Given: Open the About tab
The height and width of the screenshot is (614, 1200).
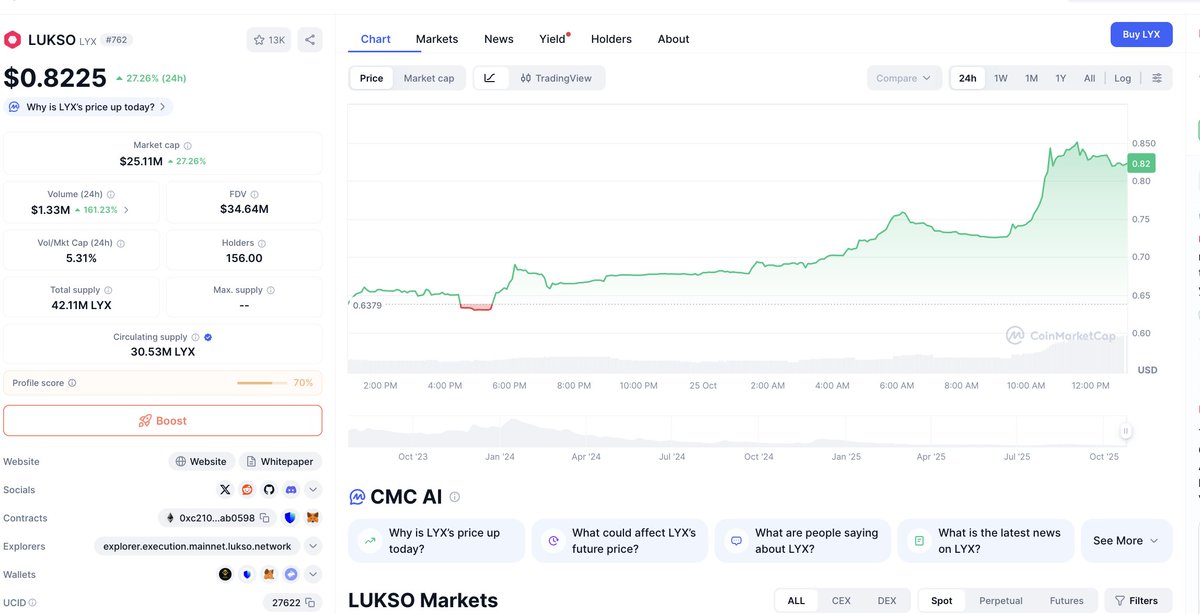Looking at the screenshot, I should pyautogui.click(x=673, y=39).
